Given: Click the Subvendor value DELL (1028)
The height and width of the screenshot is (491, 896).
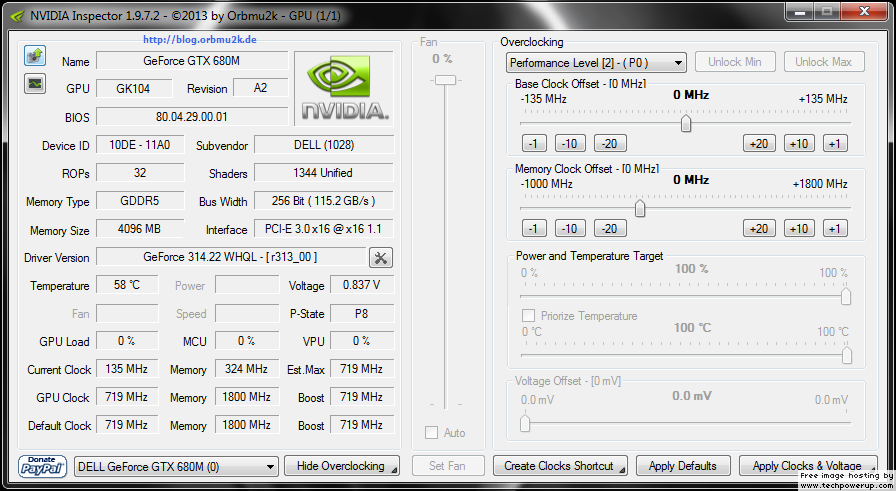Looking at the screenshot, I should pyautogui.click(x=324, y=145).
